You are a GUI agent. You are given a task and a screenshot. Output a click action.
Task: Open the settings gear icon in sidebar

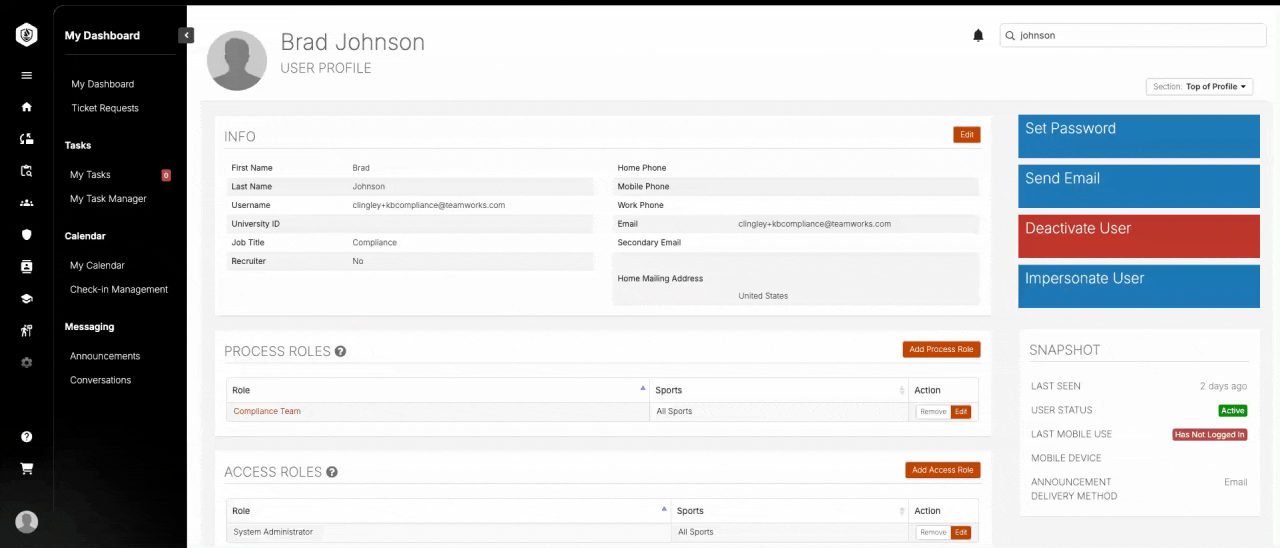pos(27,363)
